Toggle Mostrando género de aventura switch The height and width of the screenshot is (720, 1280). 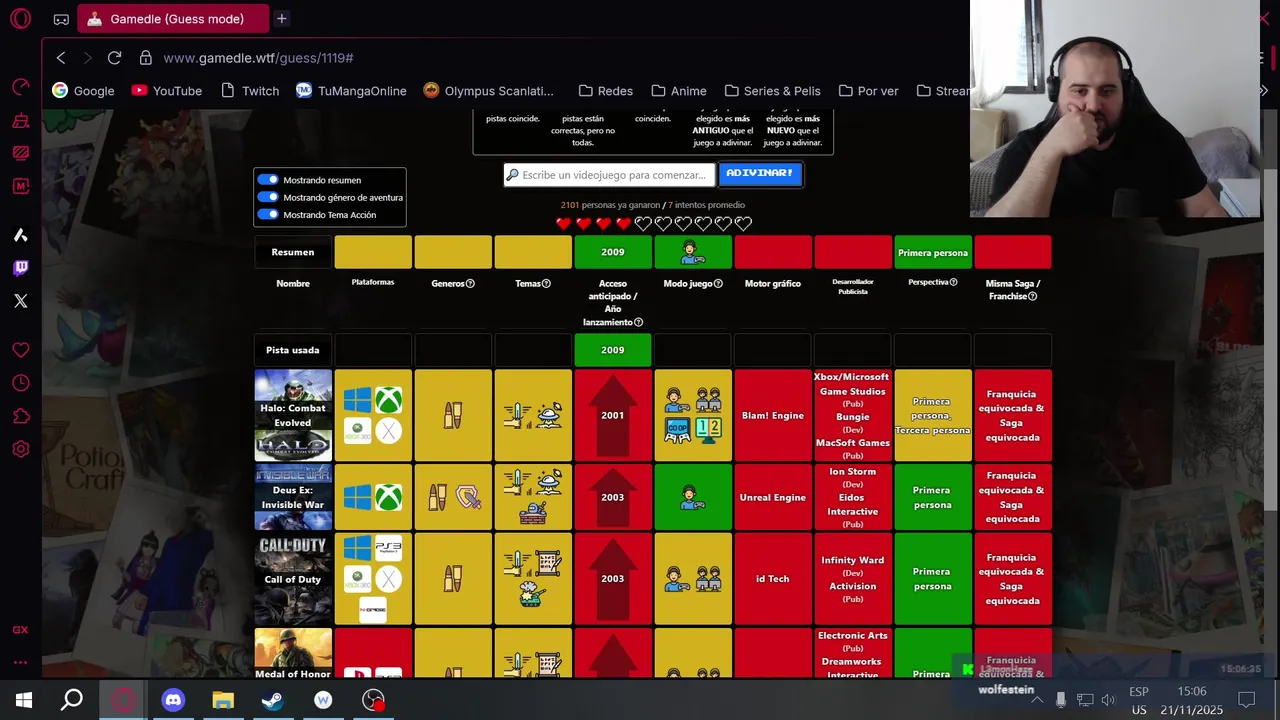click(268, 197)
